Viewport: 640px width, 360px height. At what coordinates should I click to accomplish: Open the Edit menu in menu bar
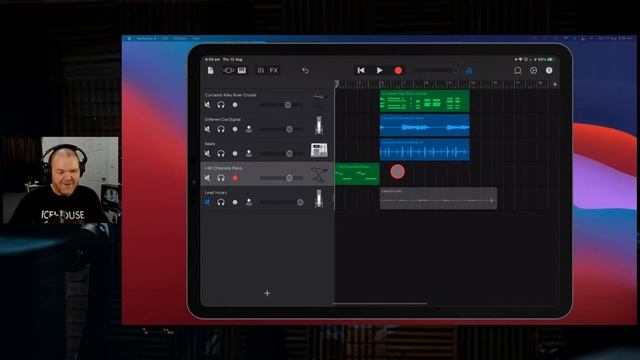pos(164,38)
